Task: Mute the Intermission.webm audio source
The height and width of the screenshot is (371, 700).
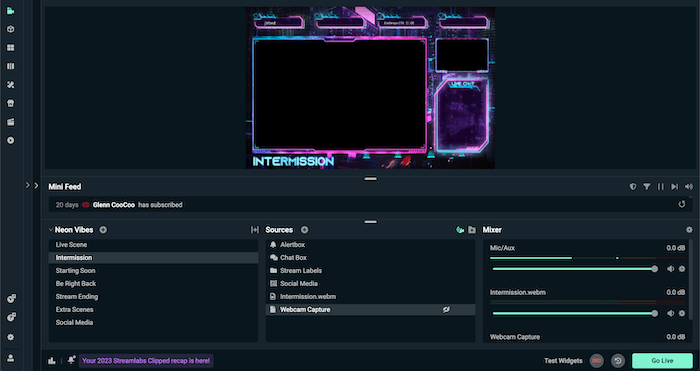Action: 670,313
